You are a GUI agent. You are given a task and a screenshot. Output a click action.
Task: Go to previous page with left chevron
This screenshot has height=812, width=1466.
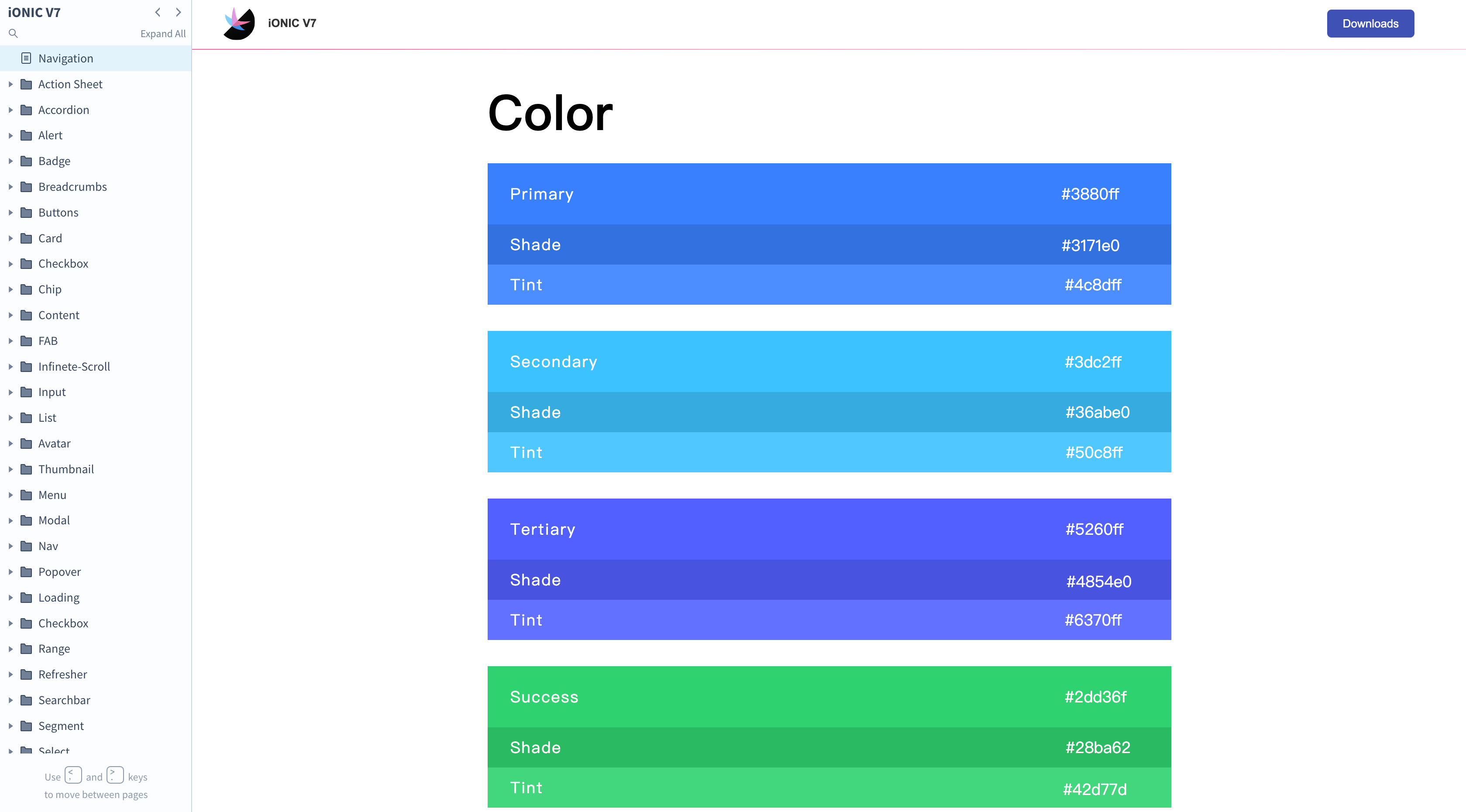(158, 12)
